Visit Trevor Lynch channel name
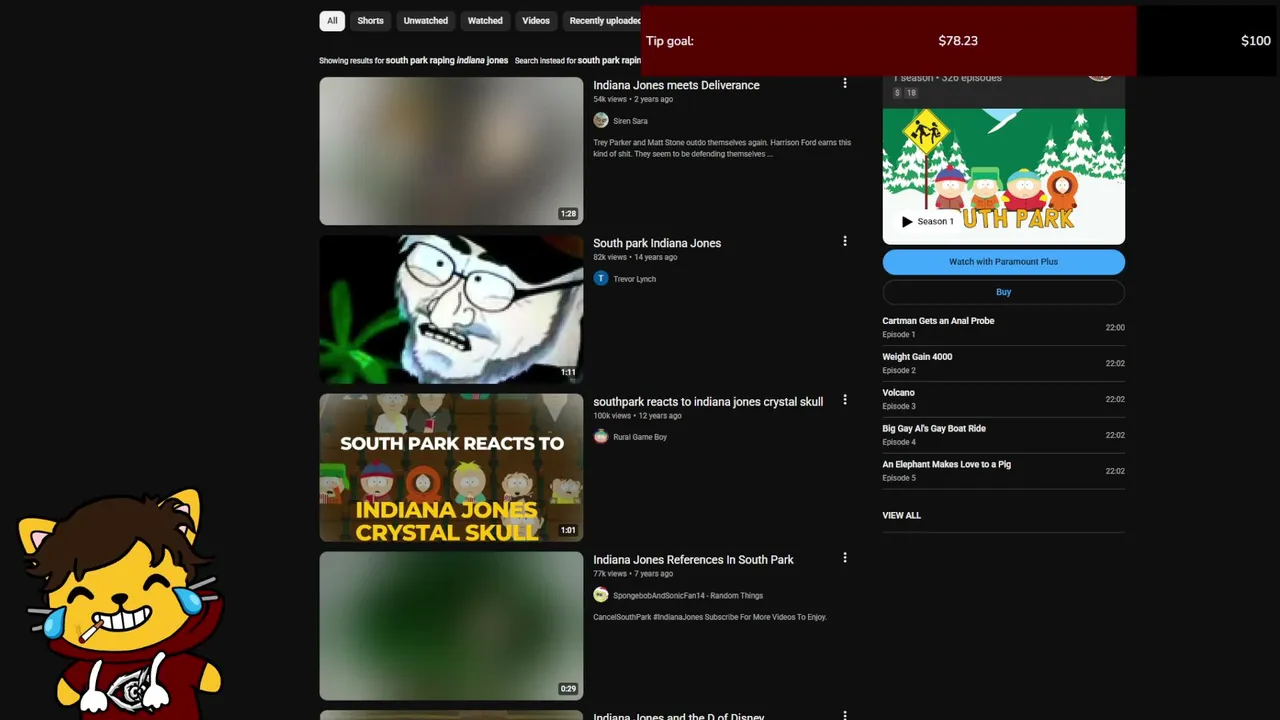 pyautogui.click(x=635, y=279)
